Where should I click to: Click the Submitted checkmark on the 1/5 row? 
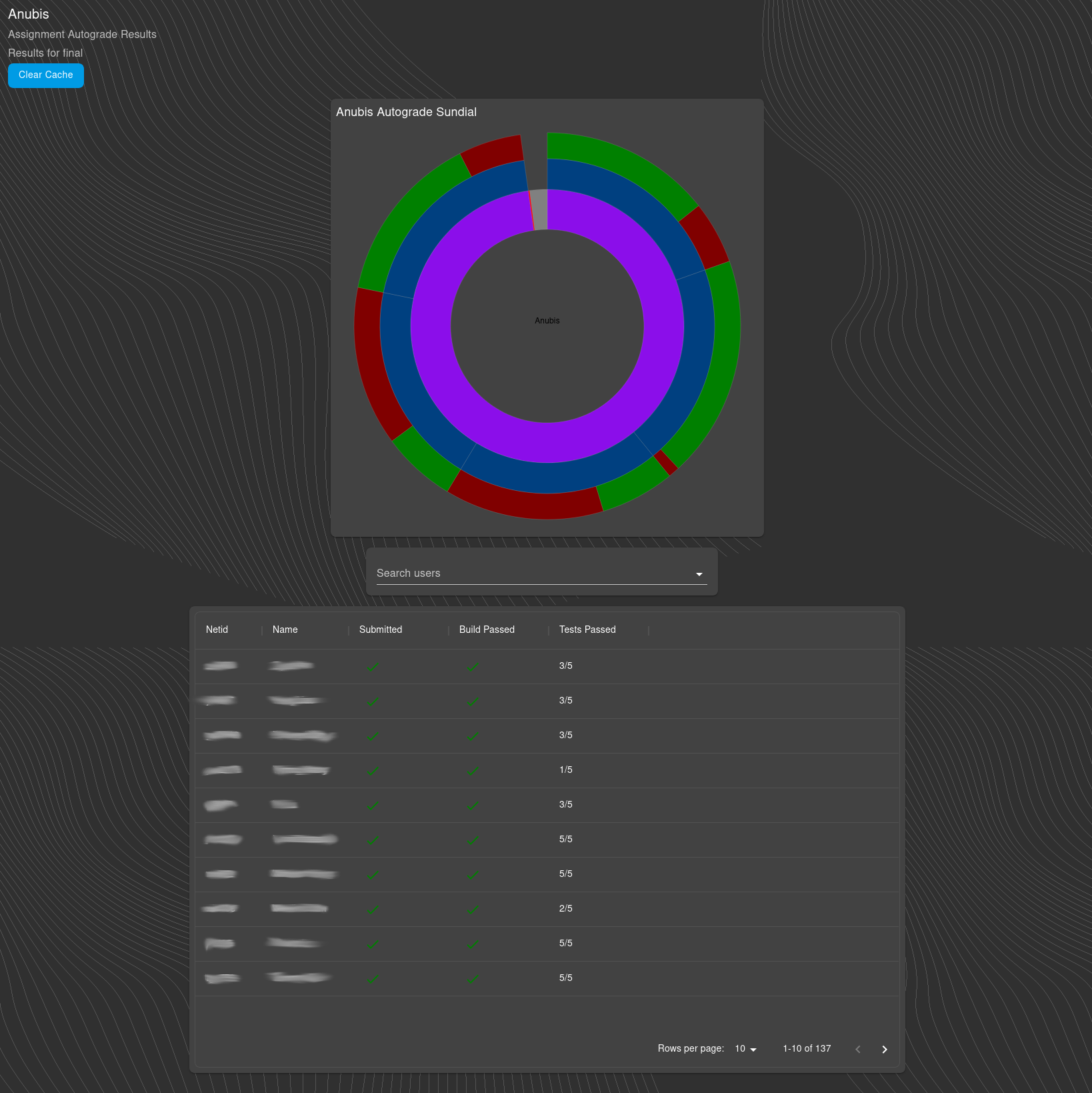[x=373, y=771]
